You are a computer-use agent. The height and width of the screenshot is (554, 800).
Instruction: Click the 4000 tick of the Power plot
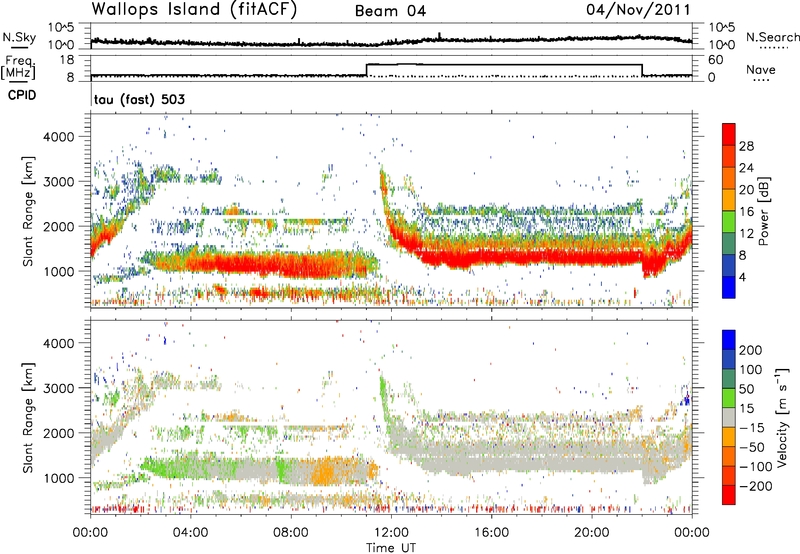point(58,137)
